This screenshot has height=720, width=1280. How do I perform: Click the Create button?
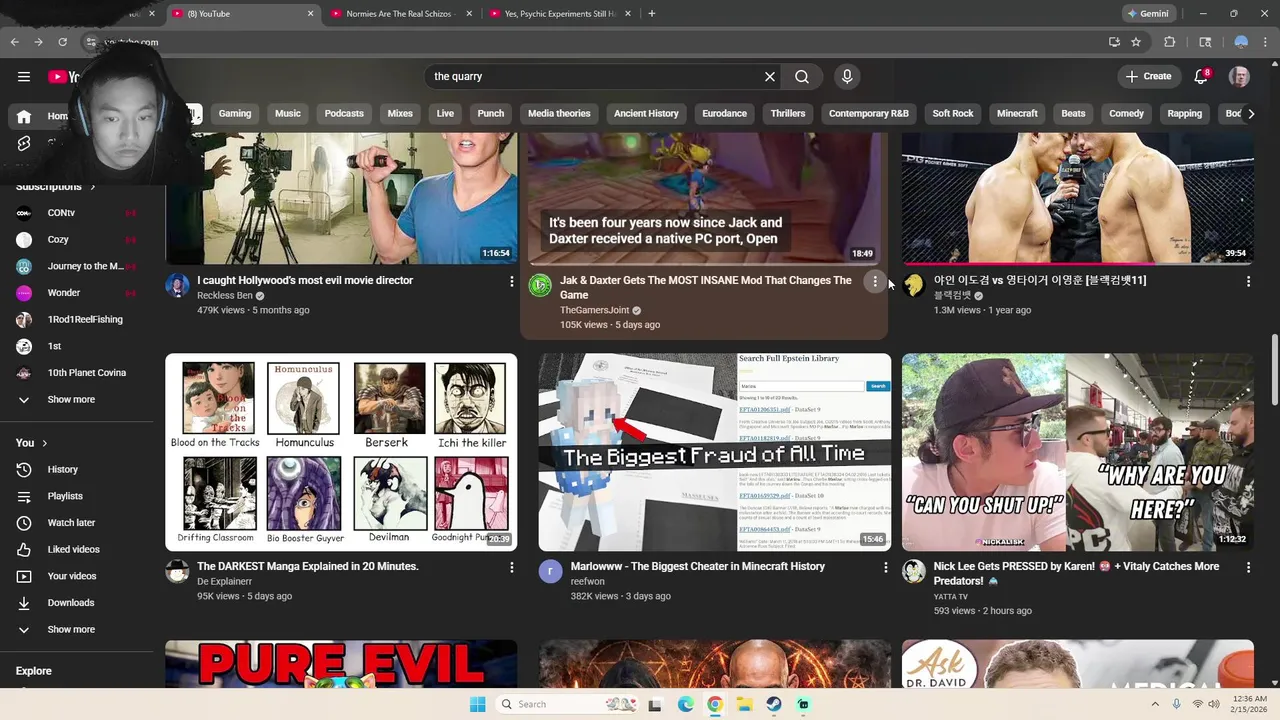coord(1148,76)
